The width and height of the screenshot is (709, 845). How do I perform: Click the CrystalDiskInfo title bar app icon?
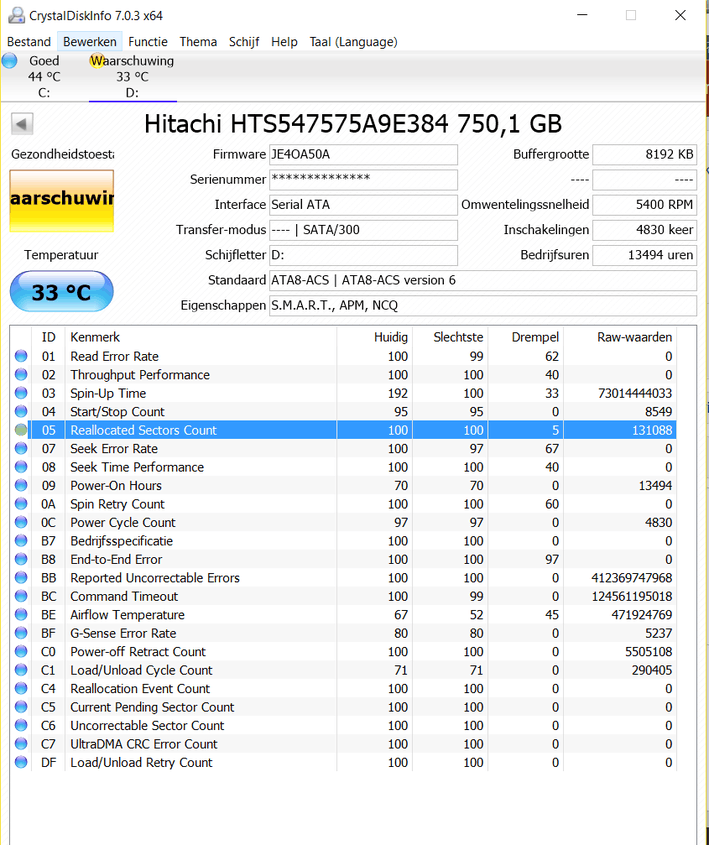click(x=17, y=15)
